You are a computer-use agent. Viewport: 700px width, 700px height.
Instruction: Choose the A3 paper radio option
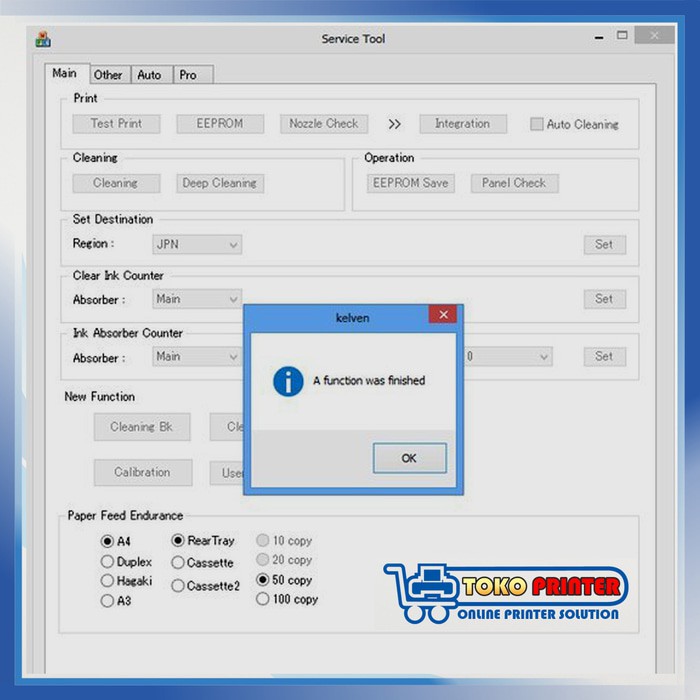click(x=107, y=600)
